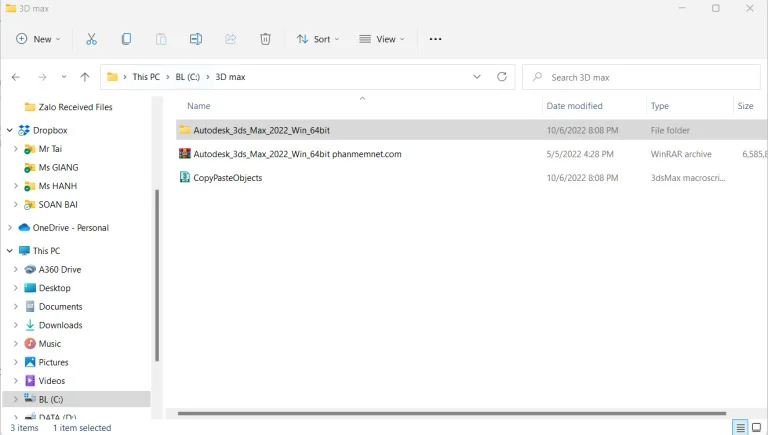The height and width of the screenshot is (435, 768).
Task: Sort by the Size column header
Action: coord(745,106)
